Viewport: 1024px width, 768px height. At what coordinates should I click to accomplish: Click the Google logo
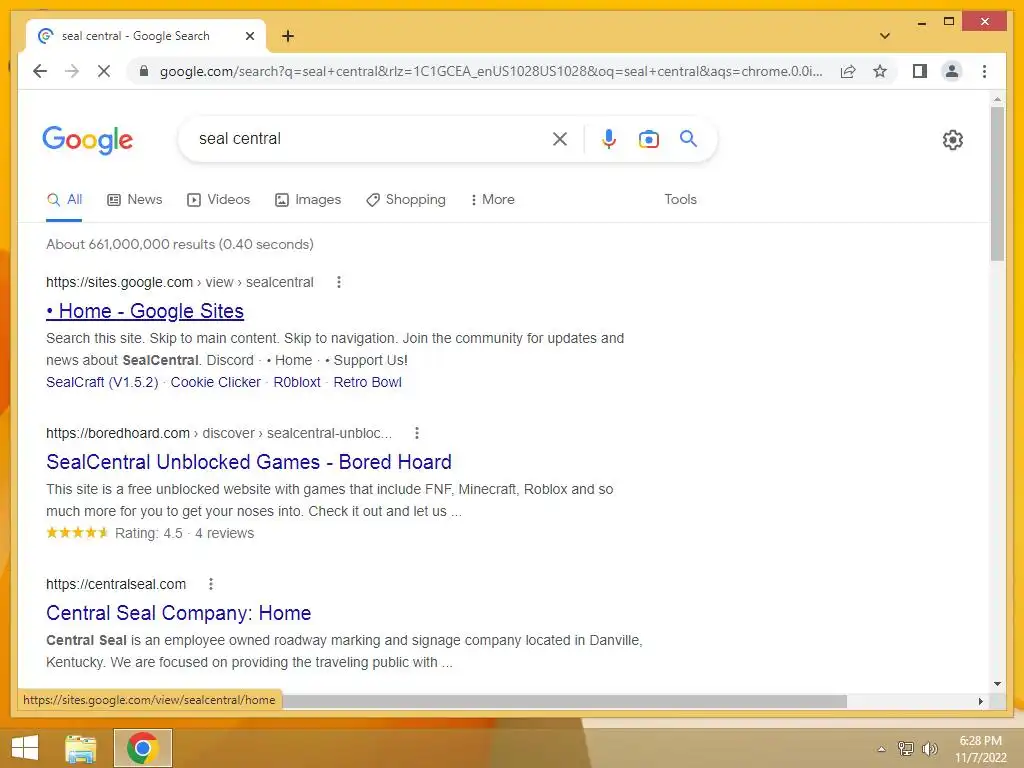88,140
